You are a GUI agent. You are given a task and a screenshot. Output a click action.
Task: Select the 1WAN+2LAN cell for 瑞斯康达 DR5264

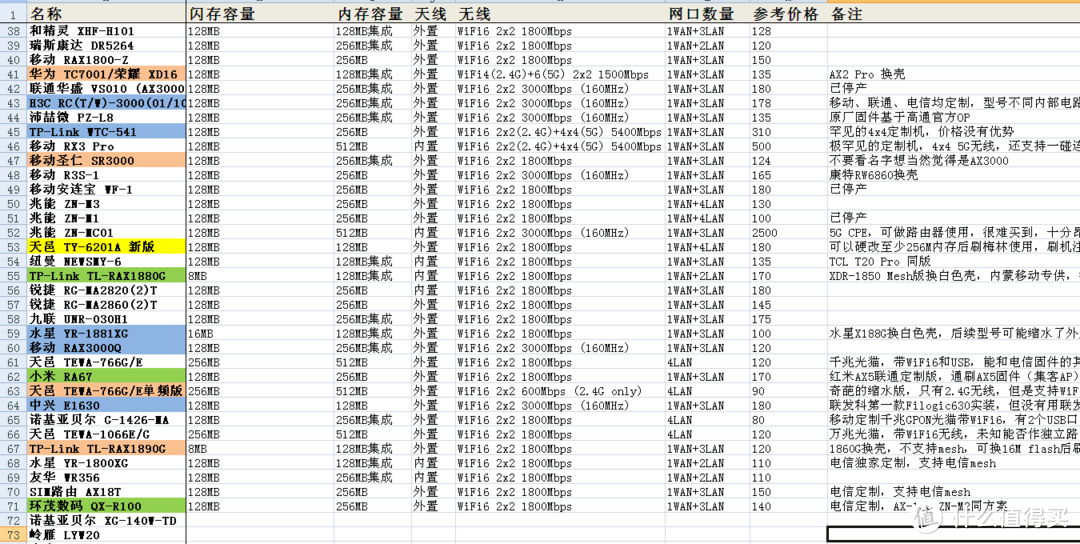tap(707, 45)
